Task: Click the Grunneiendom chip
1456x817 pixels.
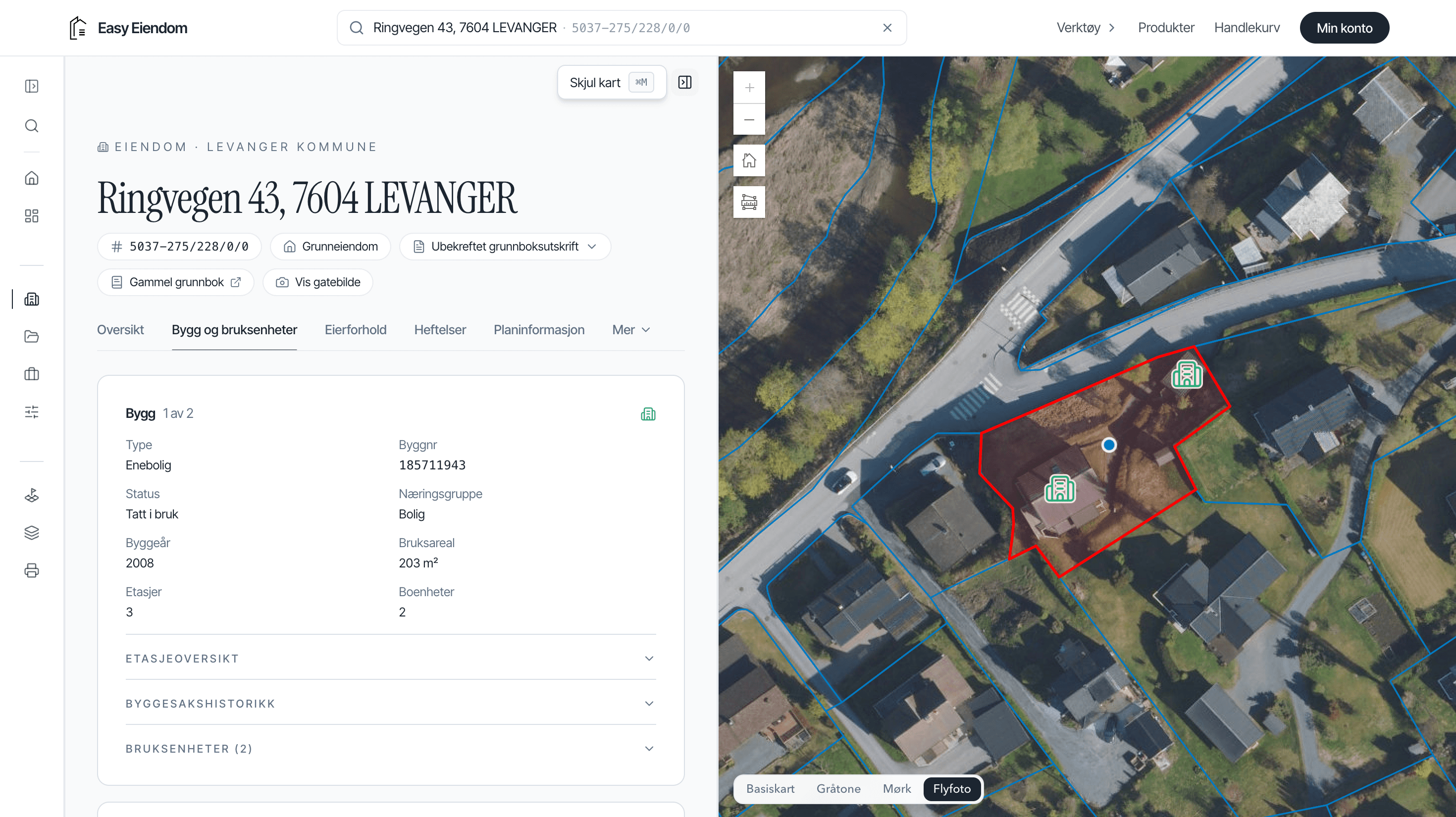Action: 331,247
